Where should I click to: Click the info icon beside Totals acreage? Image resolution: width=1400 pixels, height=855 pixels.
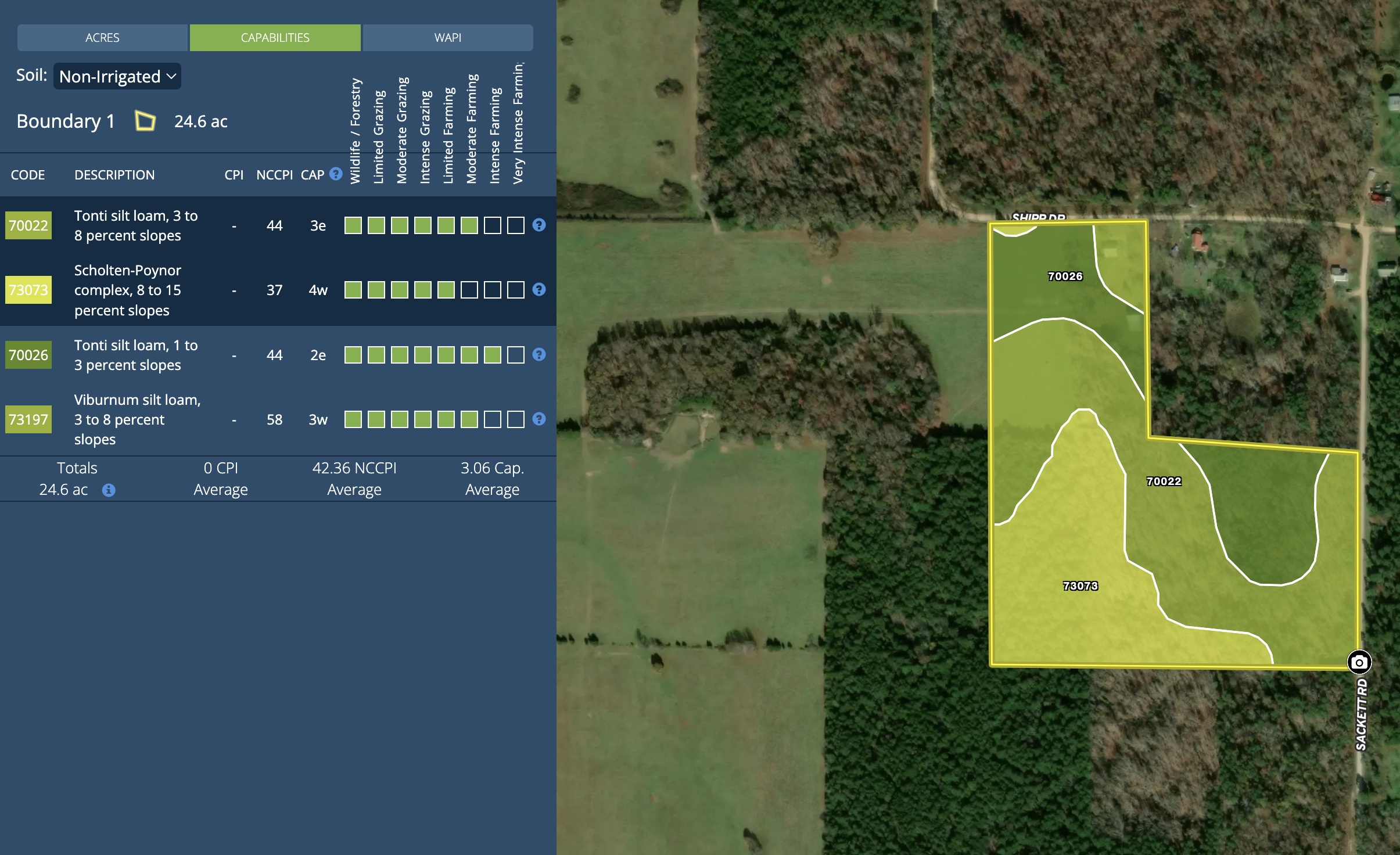click(109, 490)
